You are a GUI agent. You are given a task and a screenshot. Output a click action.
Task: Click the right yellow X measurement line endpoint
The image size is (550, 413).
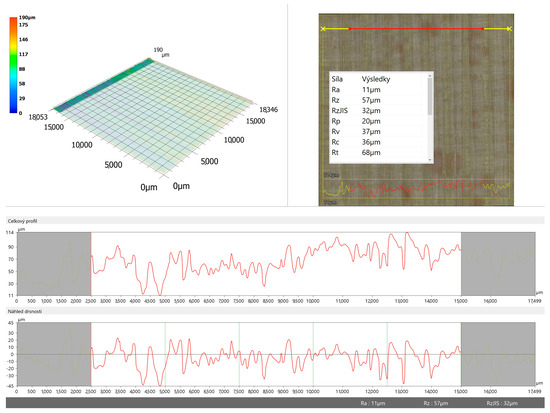509,29
